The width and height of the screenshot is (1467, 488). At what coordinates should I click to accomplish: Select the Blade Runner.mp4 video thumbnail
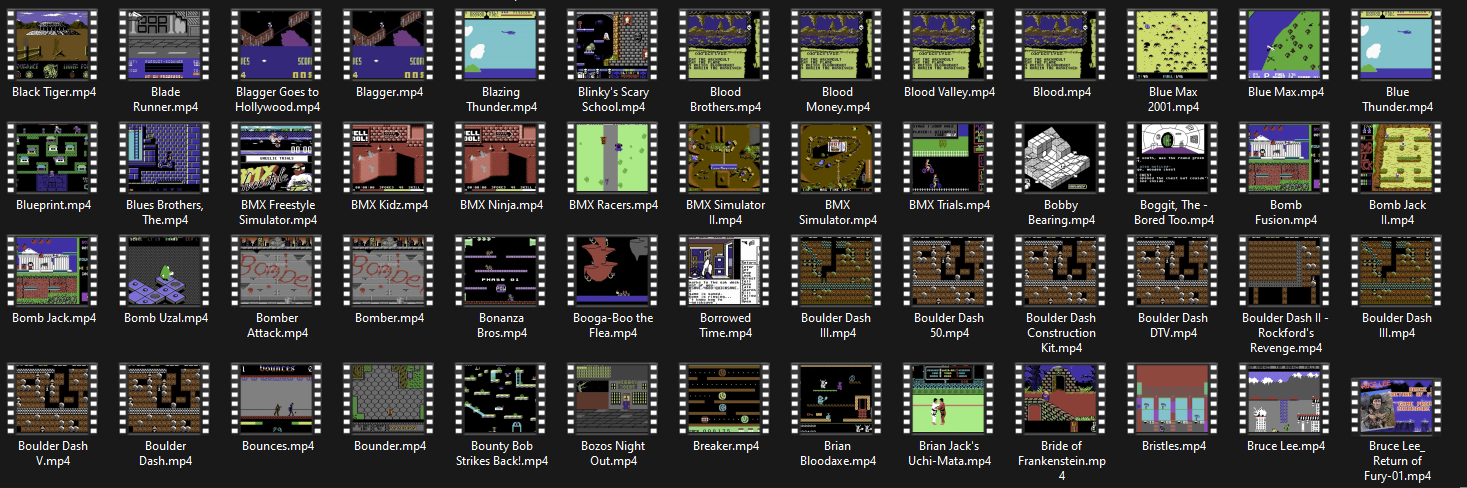click(166, 44)
